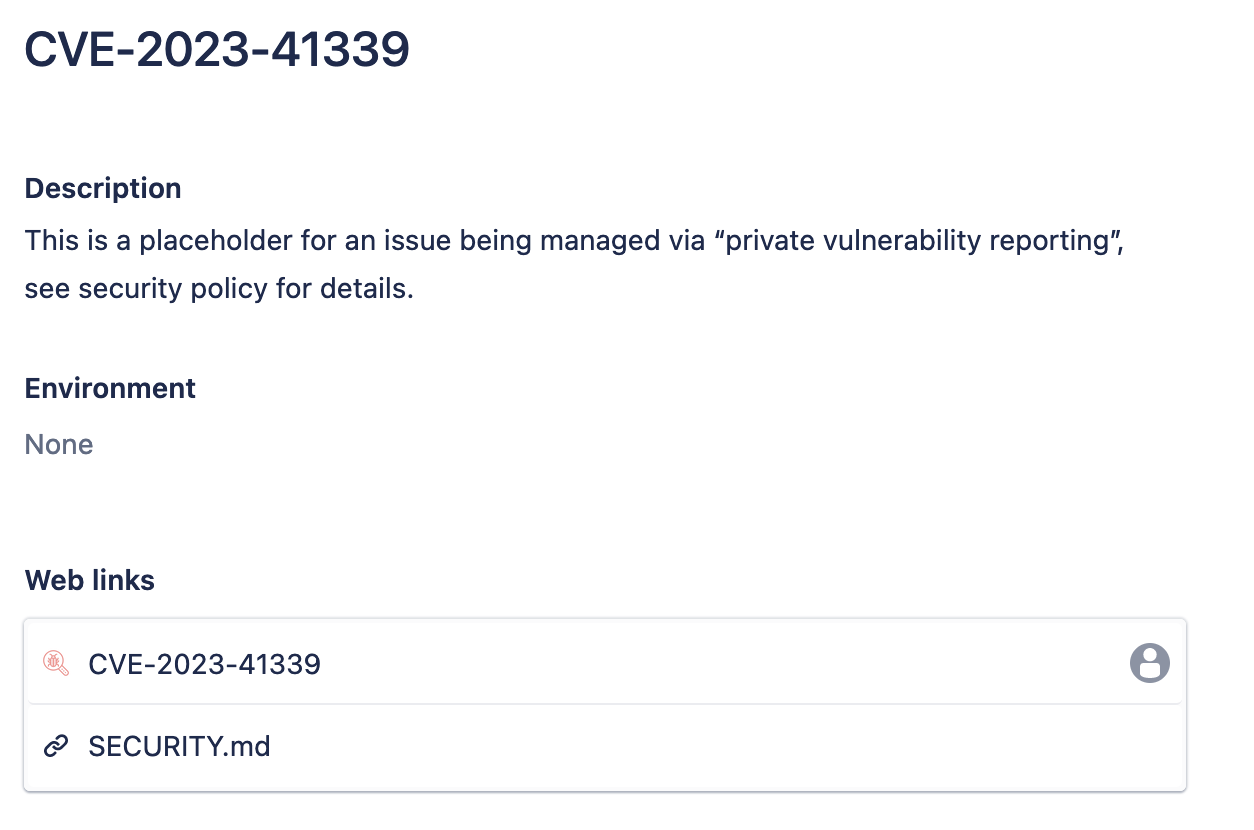Click the CVE-2023-41339 issue title heading
Screen dimensions: 1254x830
217,49
